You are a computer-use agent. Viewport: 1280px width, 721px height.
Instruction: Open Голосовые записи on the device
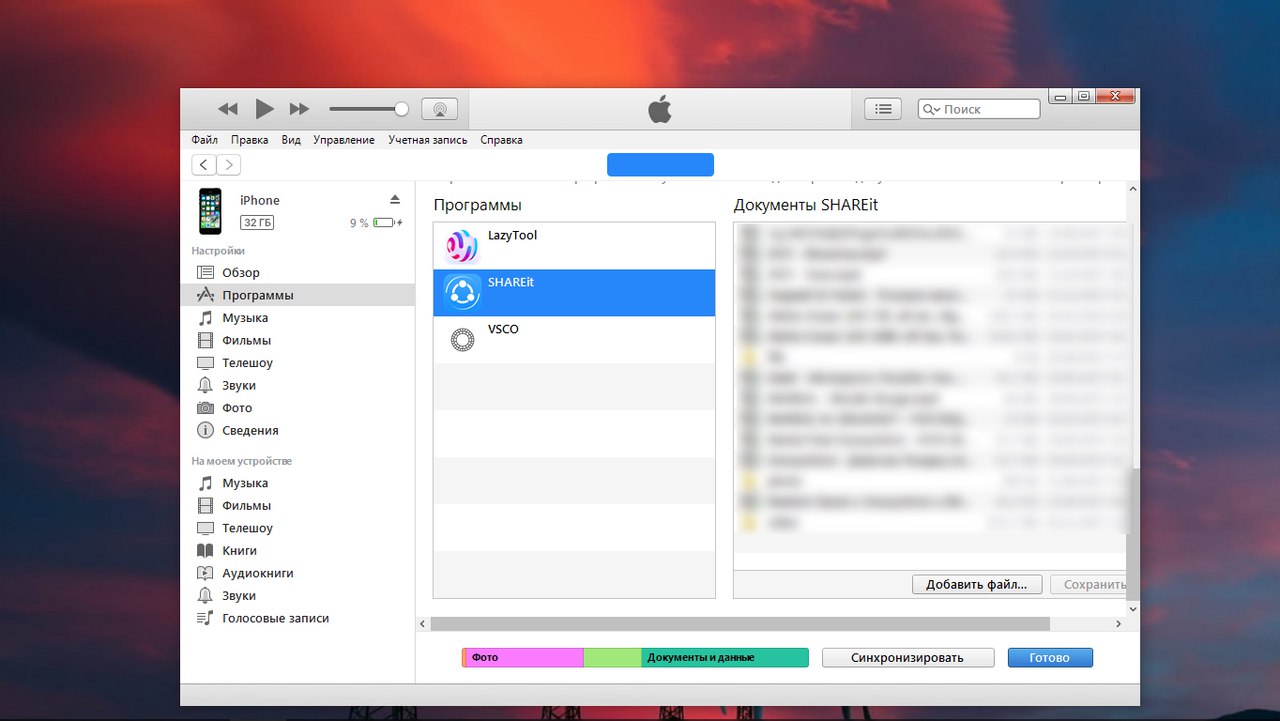[x=298, y=618]
